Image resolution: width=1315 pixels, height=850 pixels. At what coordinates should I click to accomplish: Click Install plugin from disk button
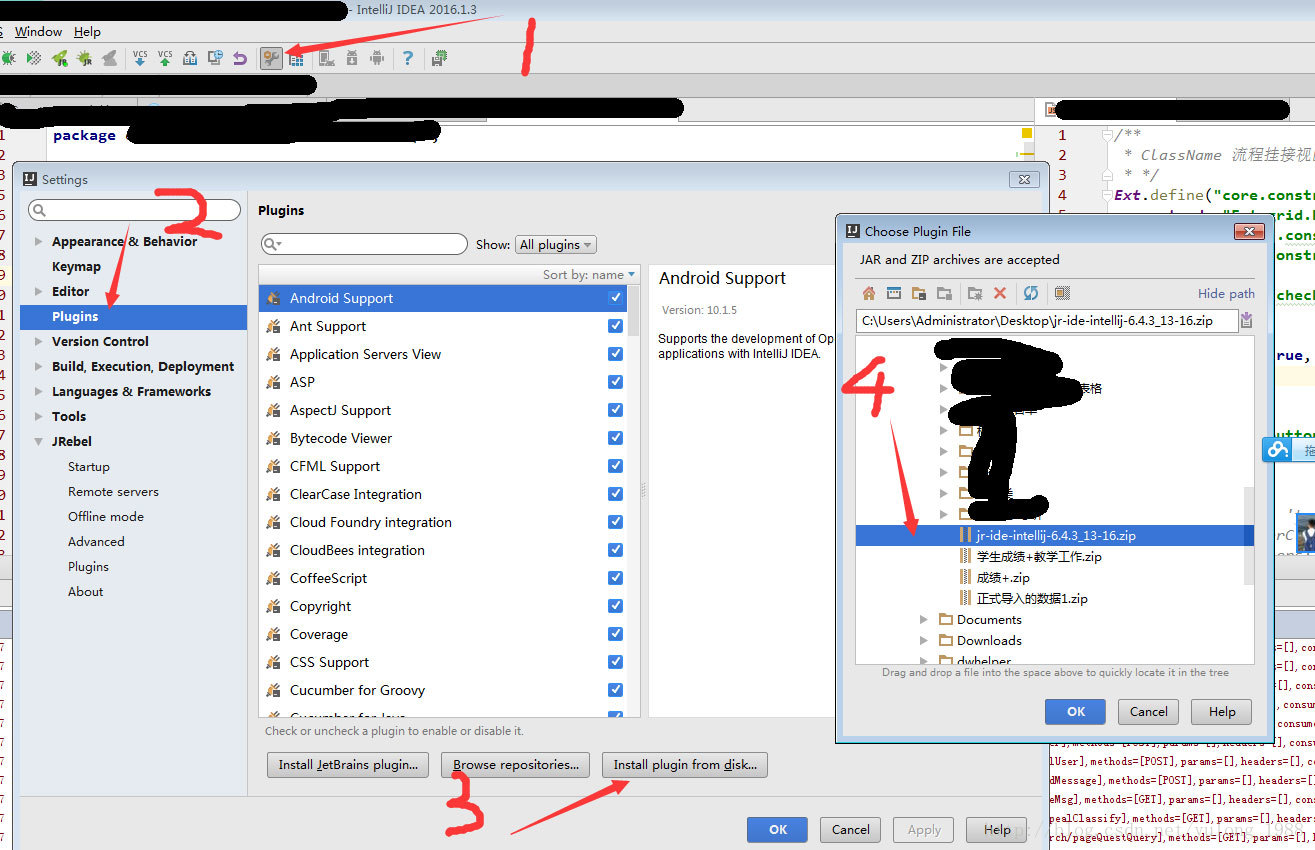coord(685,765)
